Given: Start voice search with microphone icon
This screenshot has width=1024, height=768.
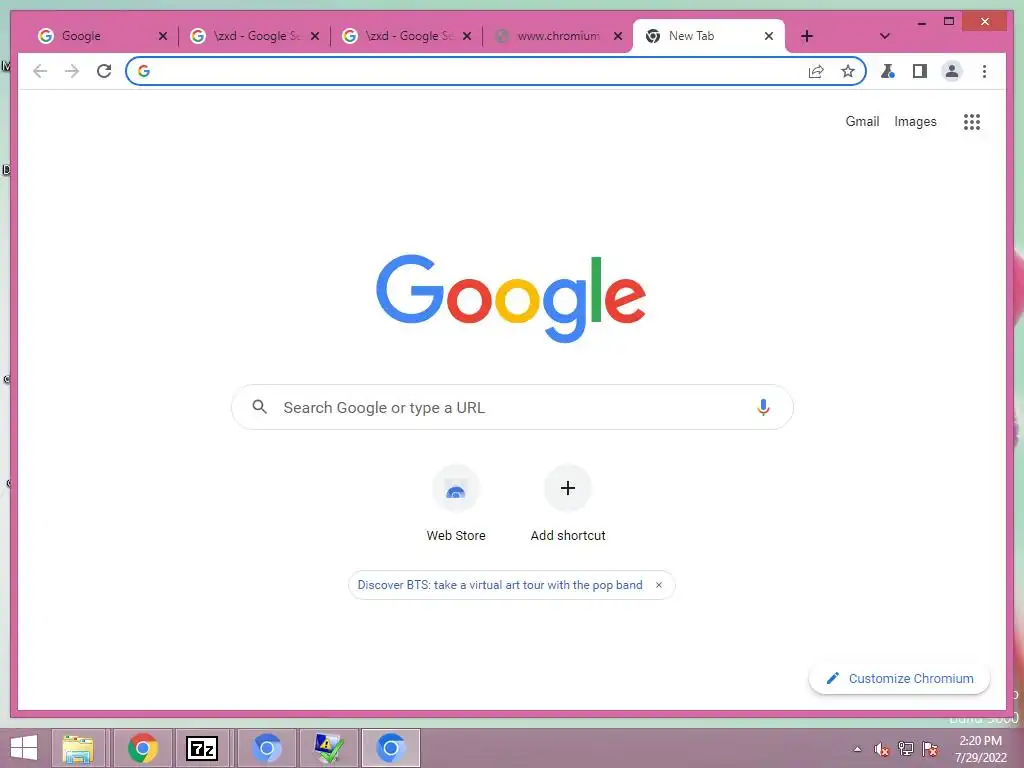Looking at the screenshot, I should coord(763,407).
